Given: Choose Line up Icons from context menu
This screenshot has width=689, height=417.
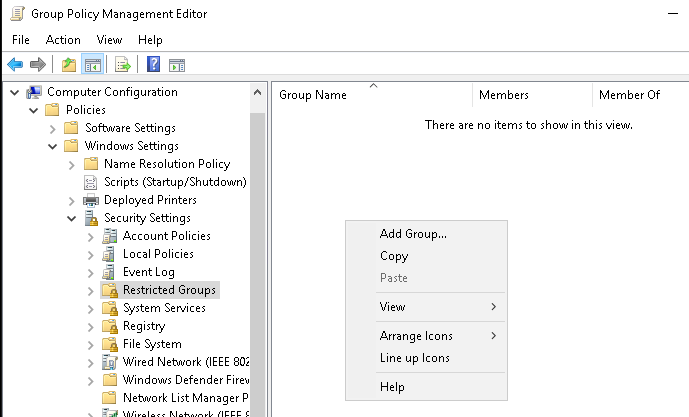Looking at the screenshot, I should coord(426,358).
